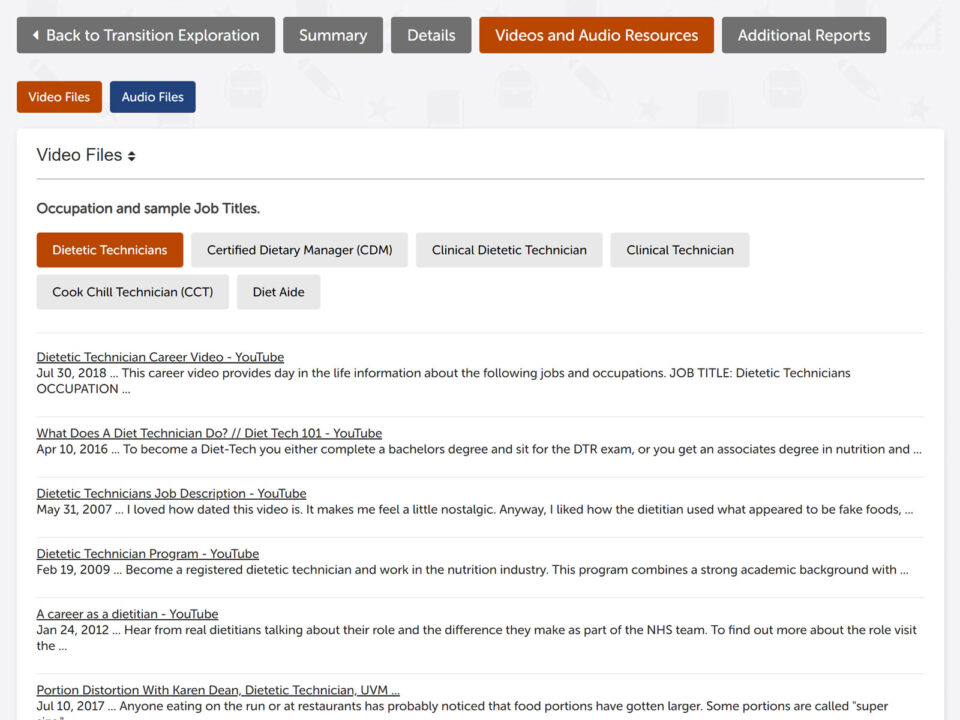Pick the Clinical Technician job title
Viewport: 960px width, 720px height.
pyautogui.click(x=680, y=250)
